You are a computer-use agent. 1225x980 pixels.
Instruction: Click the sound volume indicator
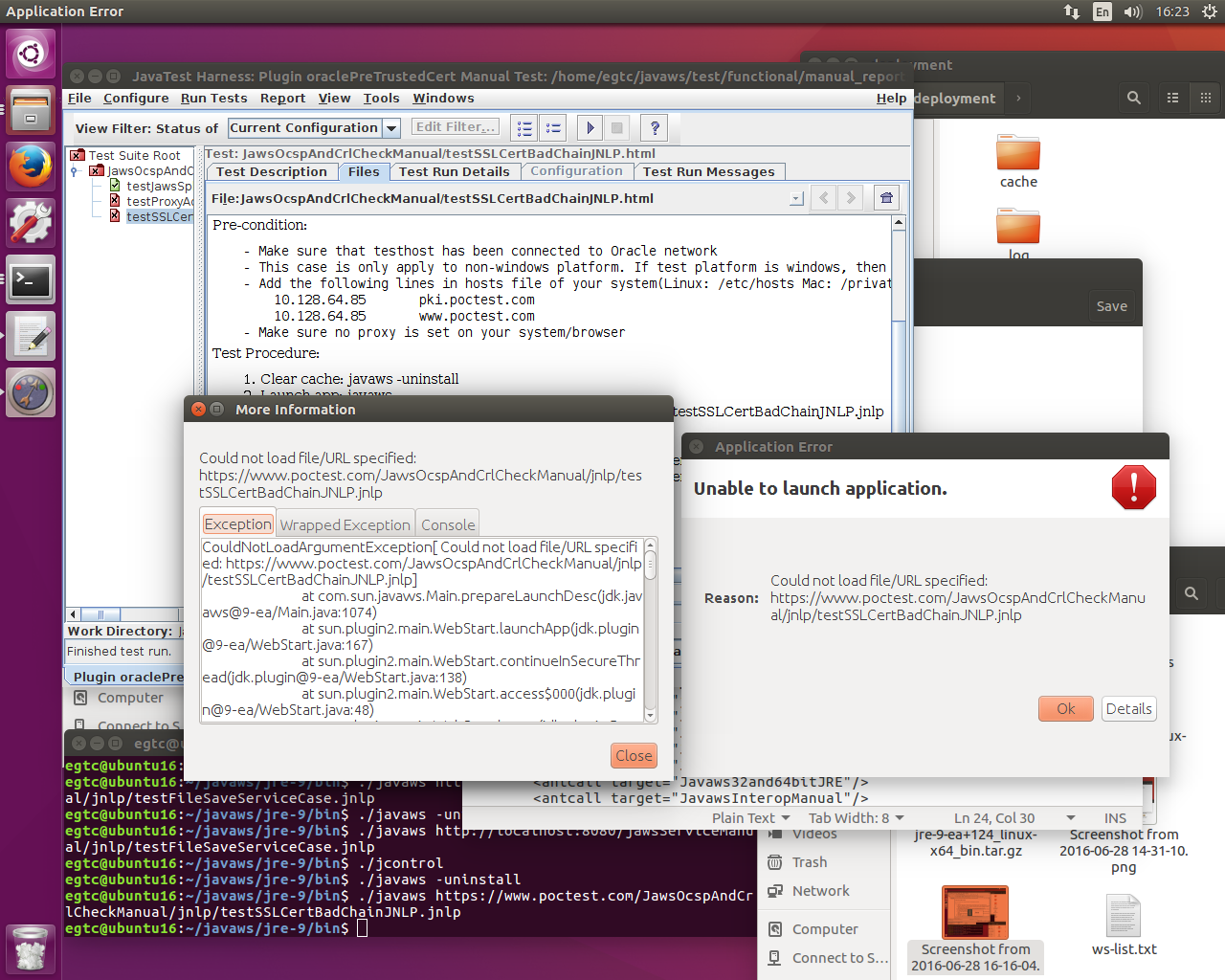(x=1133, y=11)
